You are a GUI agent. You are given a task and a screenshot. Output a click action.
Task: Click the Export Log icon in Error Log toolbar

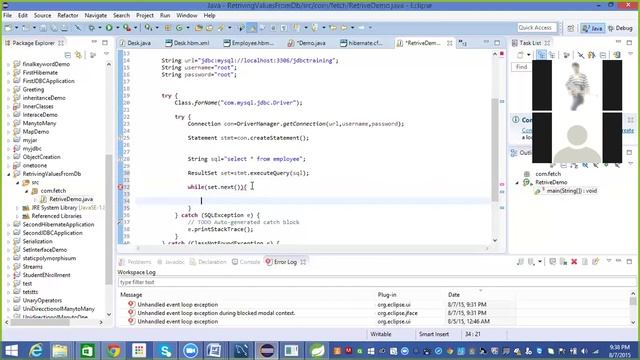click(x=520, y=261)
